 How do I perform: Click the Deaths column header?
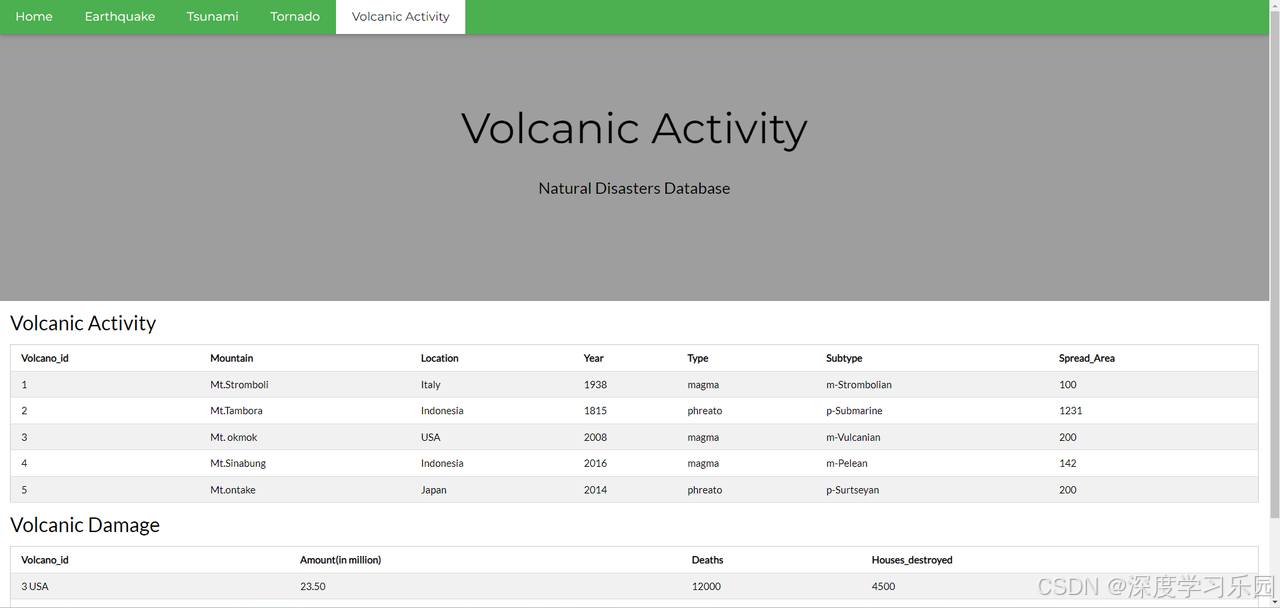coord(707,560)
